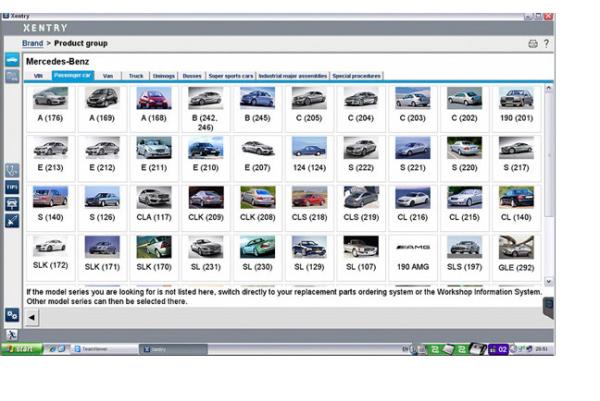Select the CLK (208) model series

click(258, 208)
